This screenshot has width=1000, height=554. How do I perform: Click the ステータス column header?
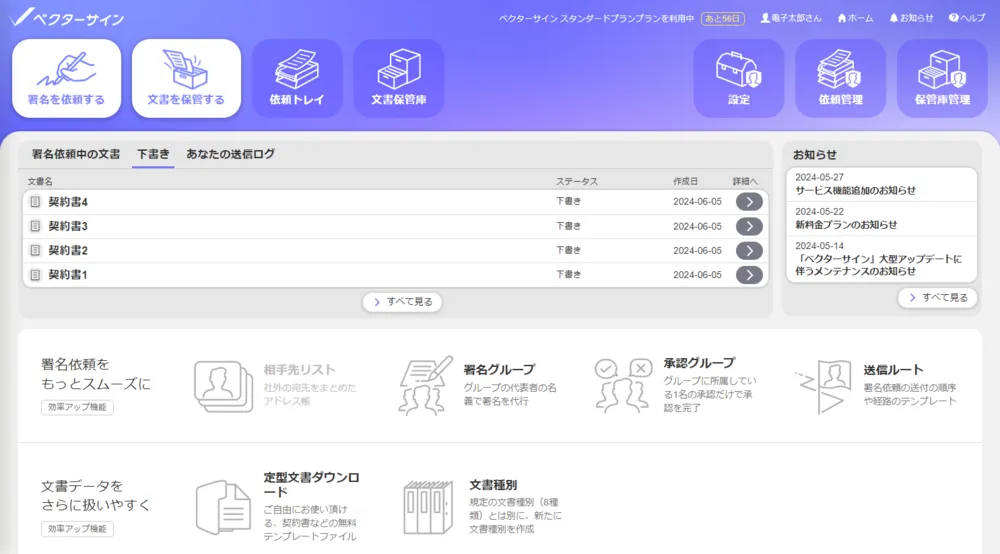[577, 182]
